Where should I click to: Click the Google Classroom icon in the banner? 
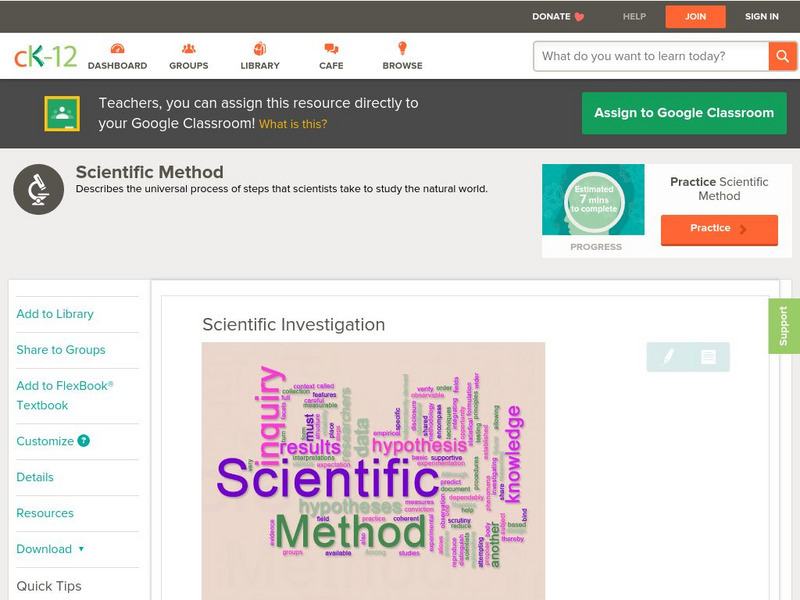64,112
